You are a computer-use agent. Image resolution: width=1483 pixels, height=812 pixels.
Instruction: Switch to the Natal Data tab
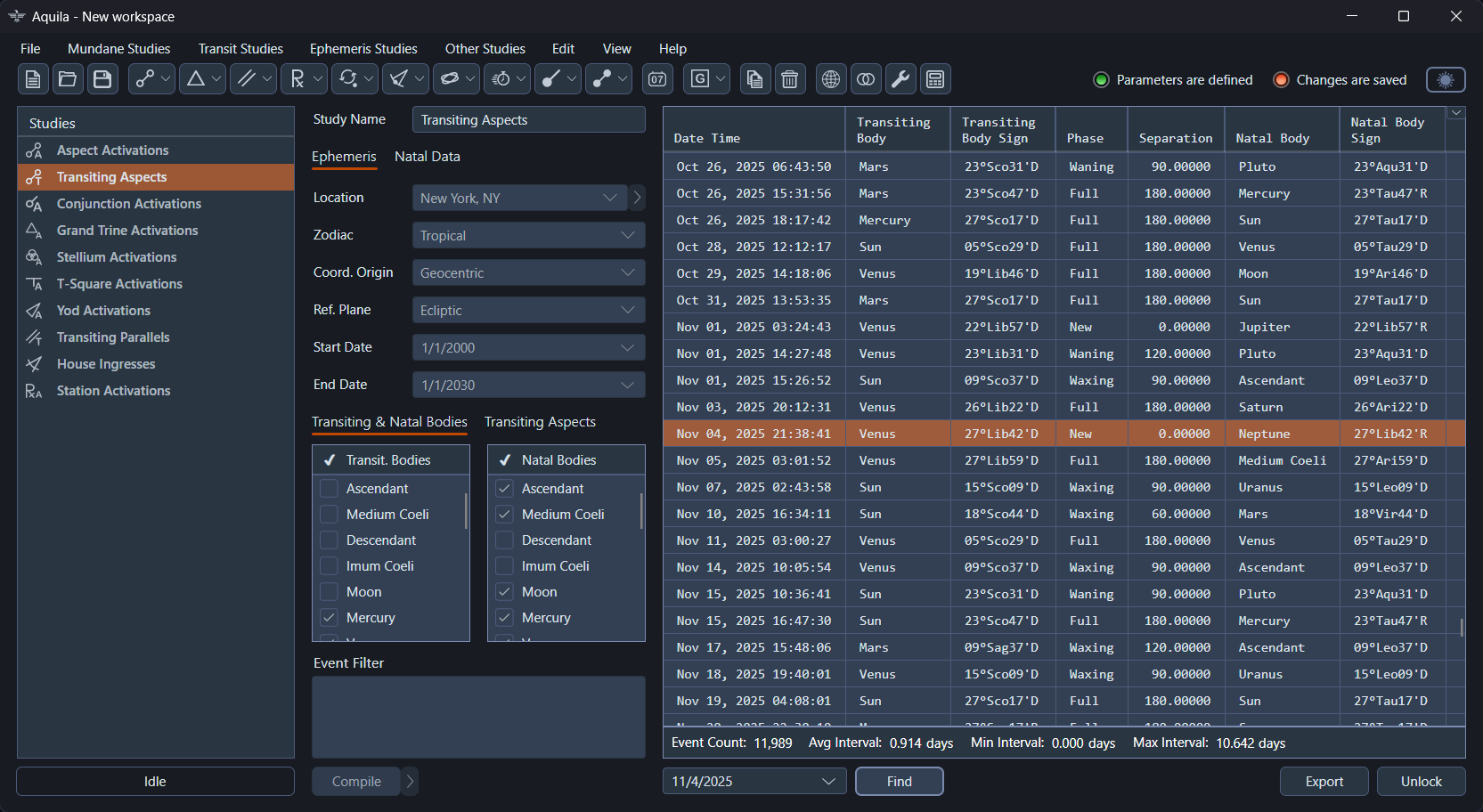click(427, 157)
